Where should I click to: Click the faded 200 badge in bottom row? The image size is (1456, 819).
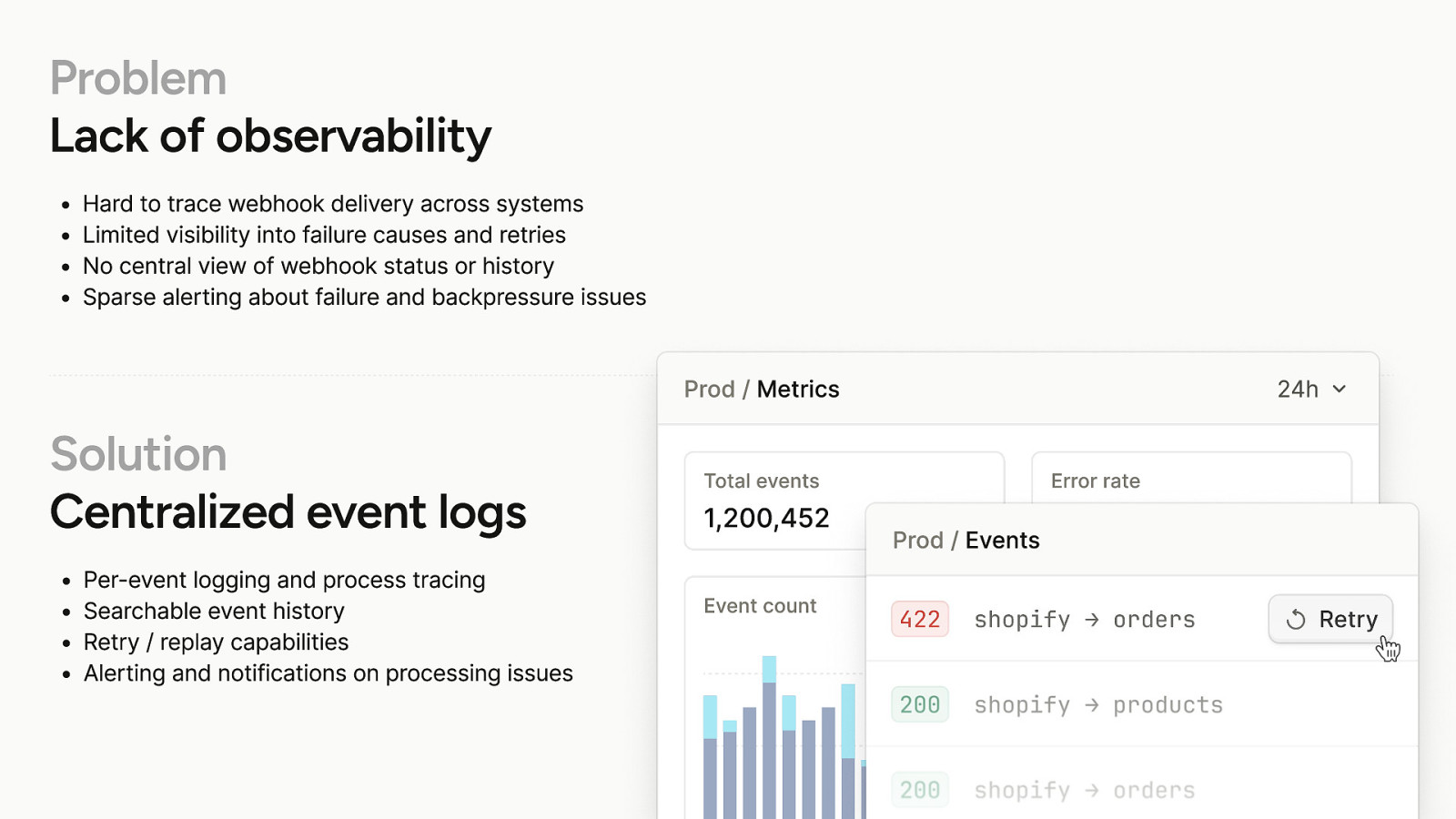[920, 790]
